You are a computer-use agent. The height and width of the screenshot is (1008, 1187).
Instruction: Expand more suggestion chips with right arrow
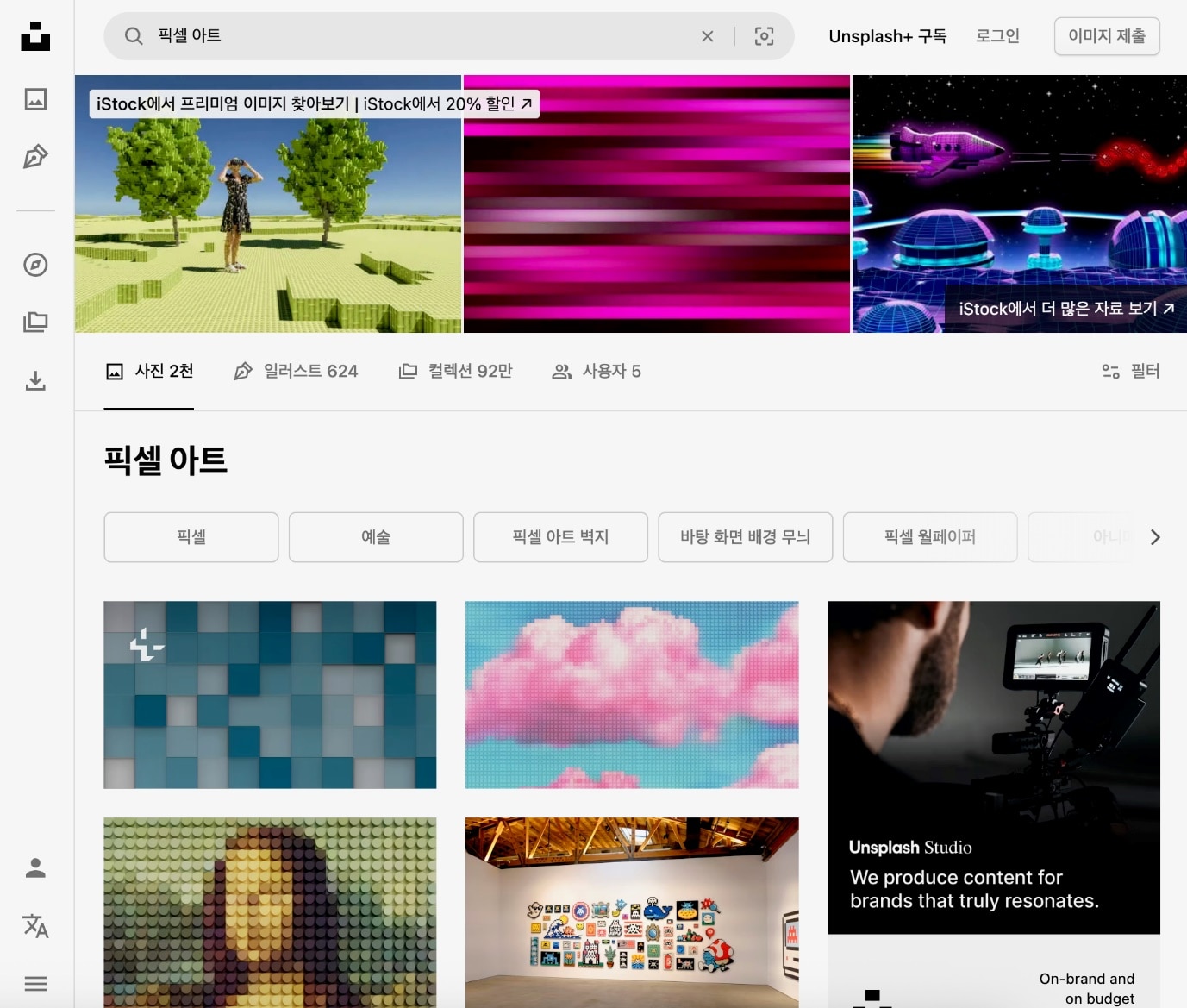point(1155,536)
